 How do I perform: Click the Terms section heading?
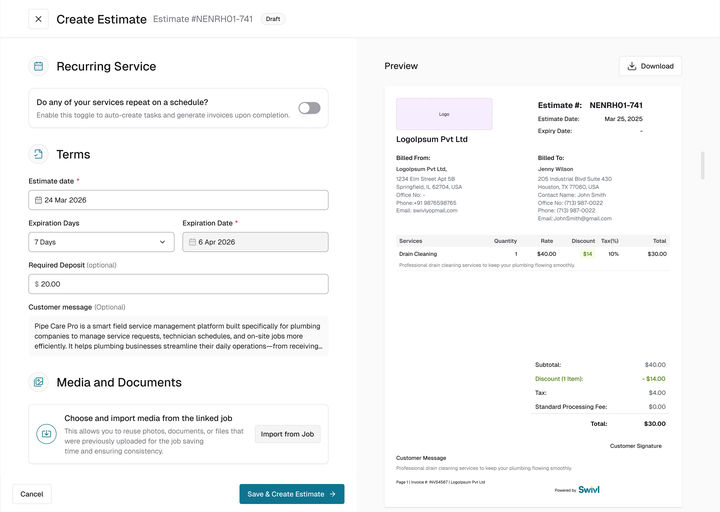click(73, 155)
